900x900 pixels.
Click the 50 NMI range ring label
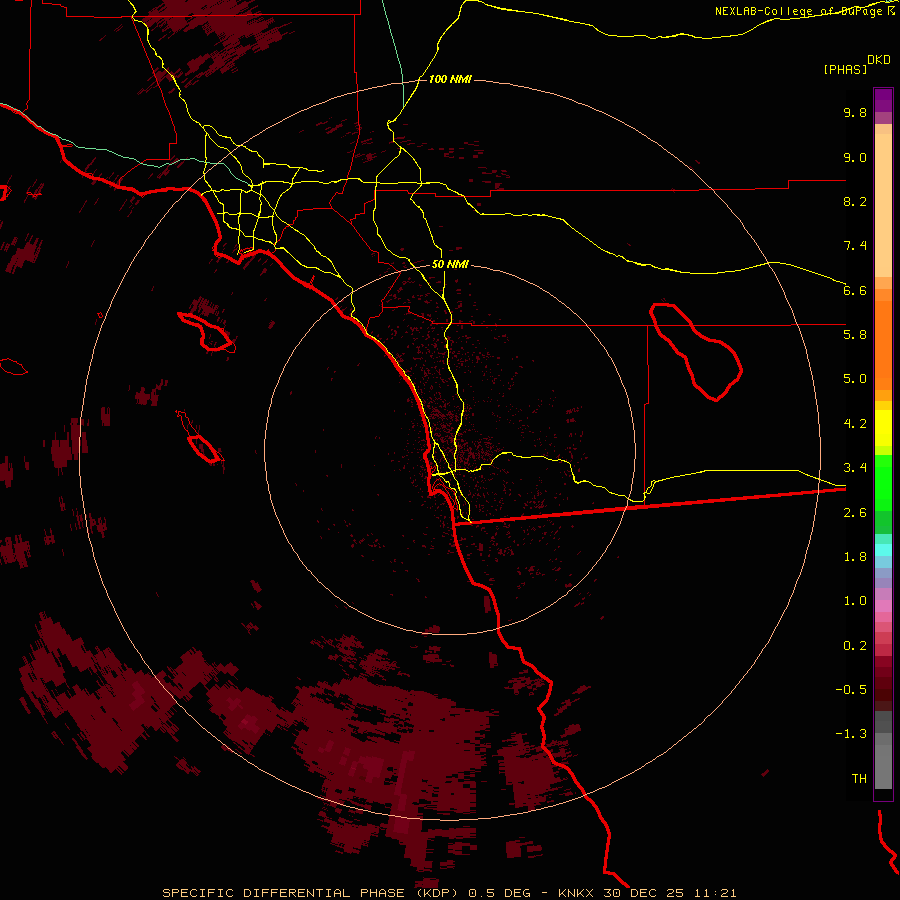click(450, 264)
